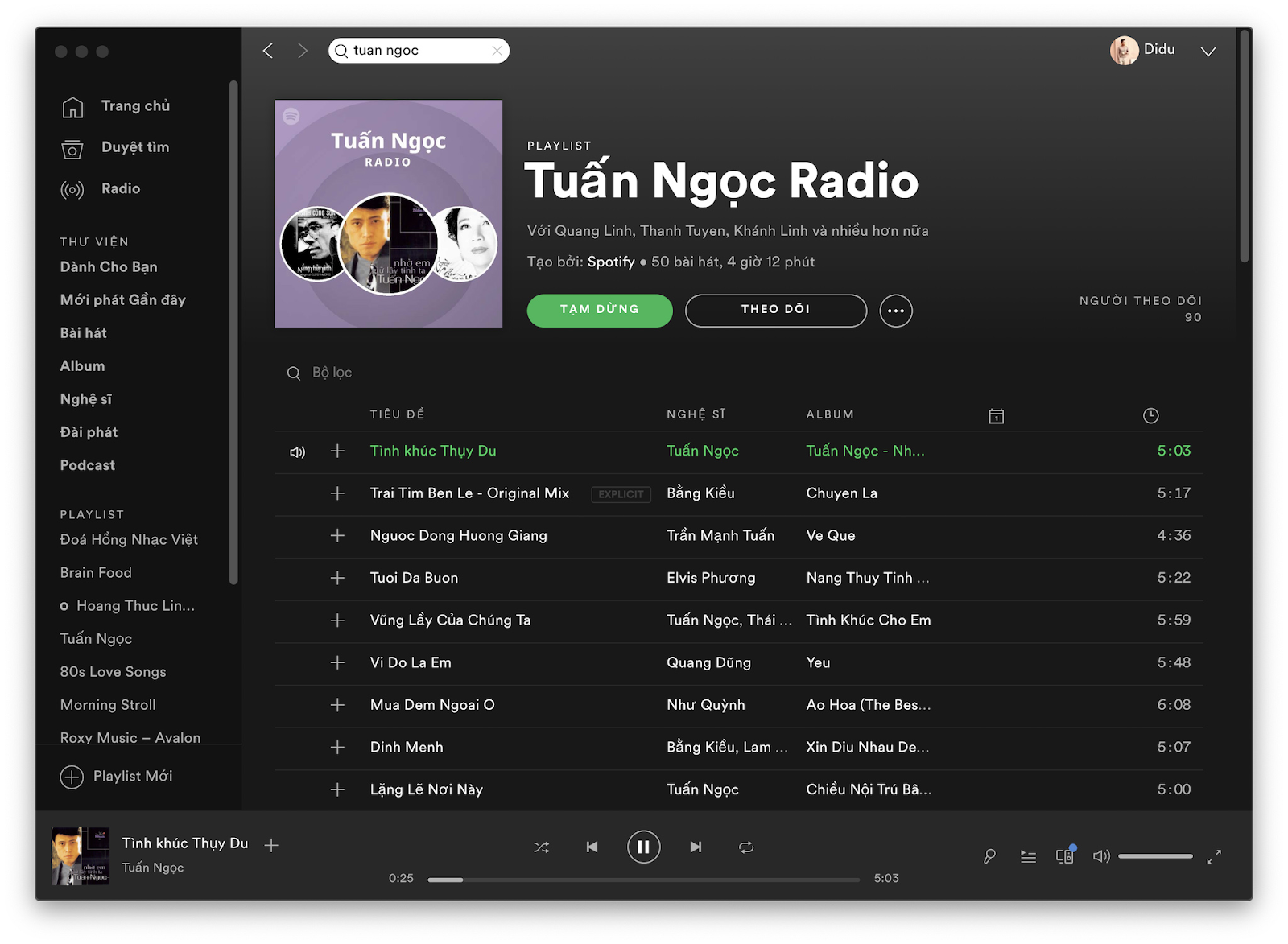Click the Tuấn Ngọc Radio cover art
This screenshot has width=1288, height=944.
(x=388, y=213)
